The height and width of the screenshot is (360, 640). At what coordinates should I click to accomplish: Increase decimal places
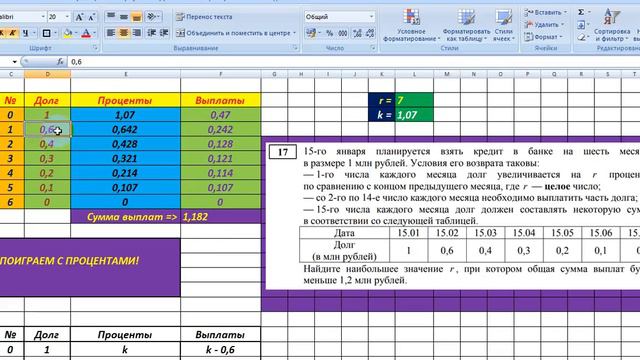point(358,33)
